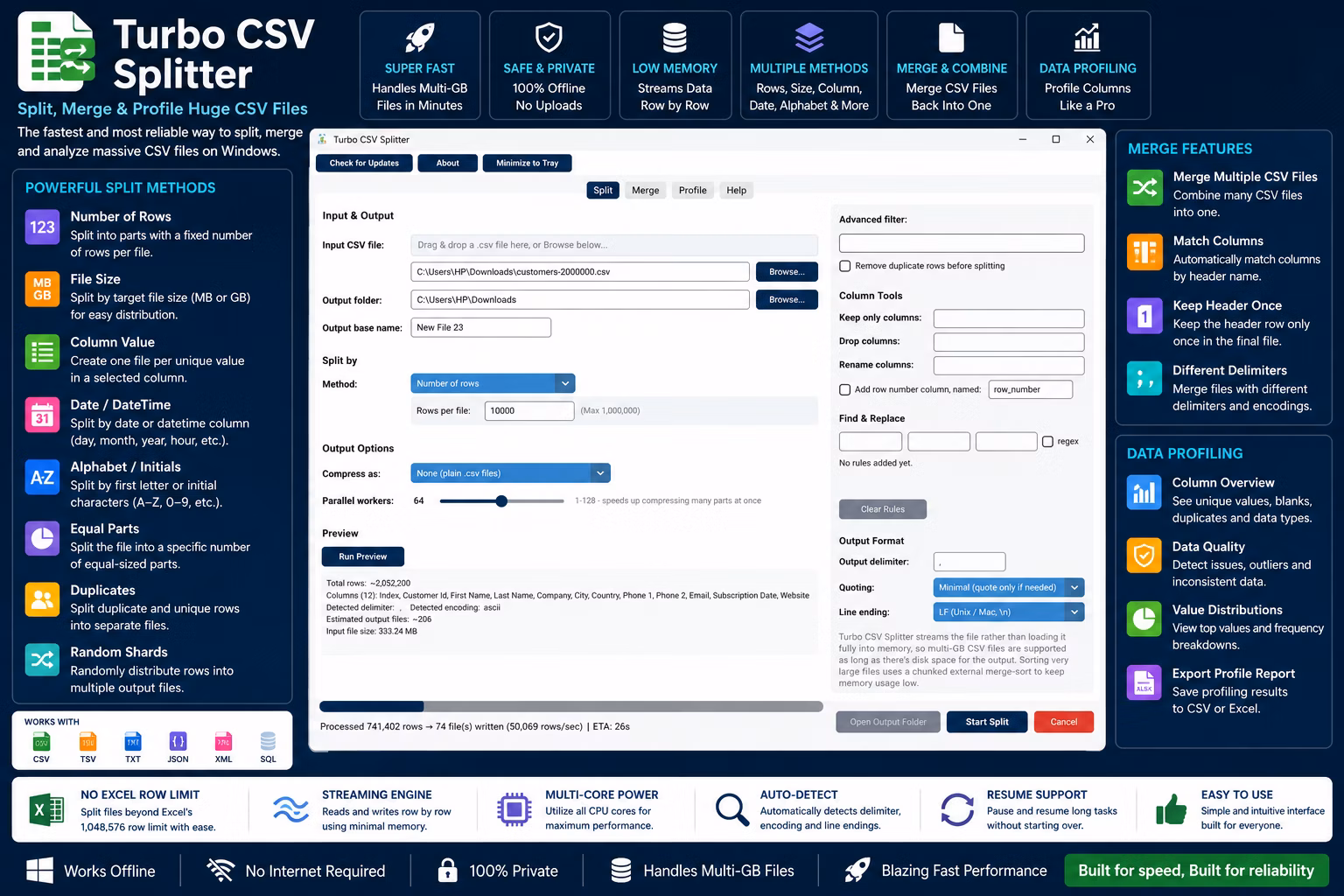Enable remove duplicate rows before splitting
Screen dimensions: 1344x896
(x=845, y=266)
